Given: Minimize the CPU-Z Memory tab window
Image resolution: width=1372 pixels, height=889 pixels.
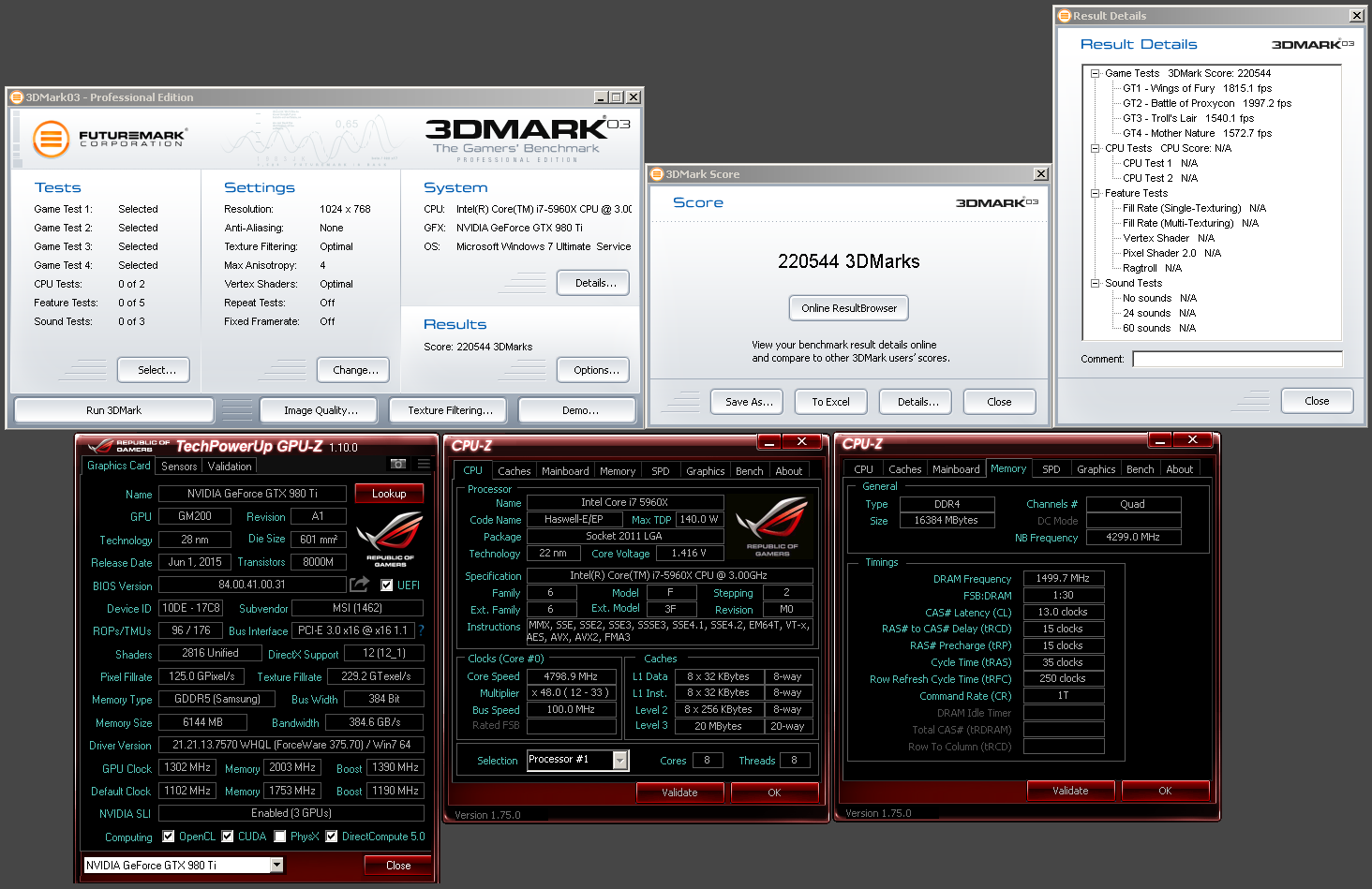Looking at the screenshot, I should click(x=1159, y=439).
